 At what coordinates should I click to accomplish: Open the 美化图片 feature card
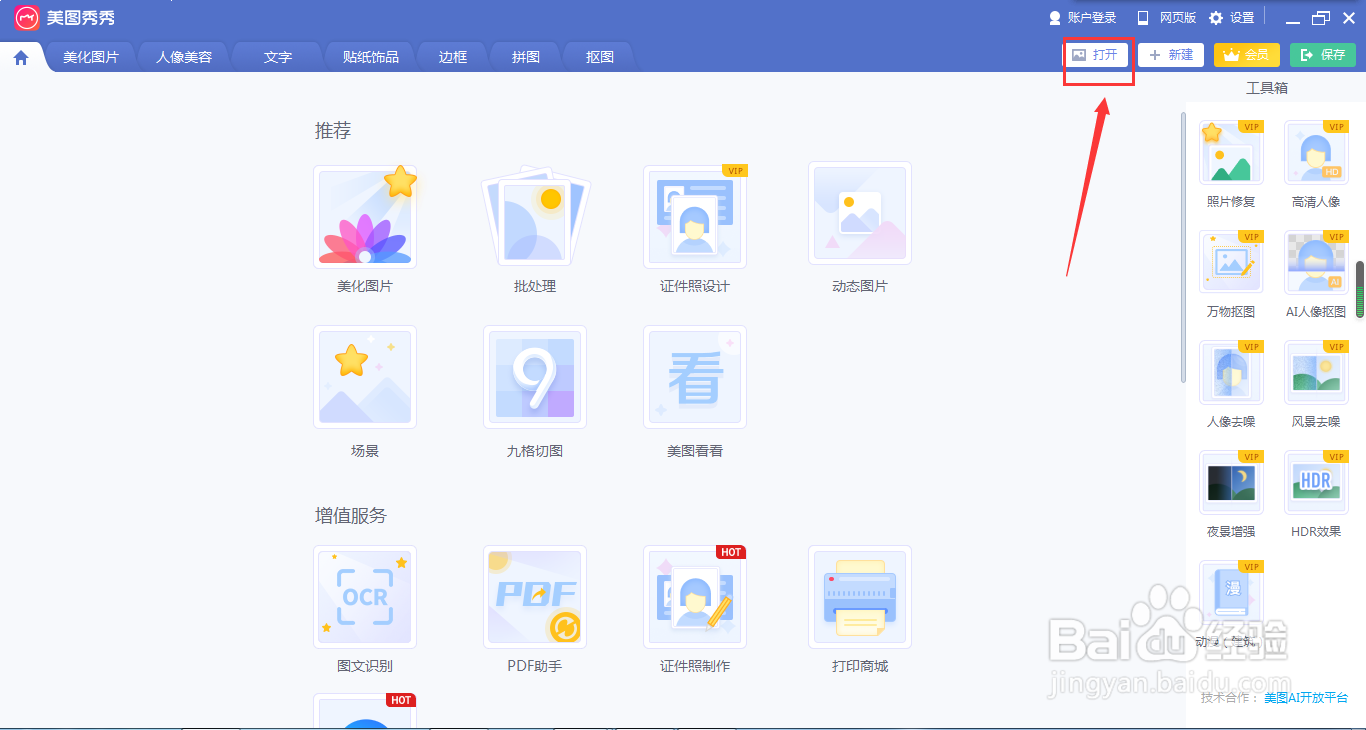[x=365, y=217]
